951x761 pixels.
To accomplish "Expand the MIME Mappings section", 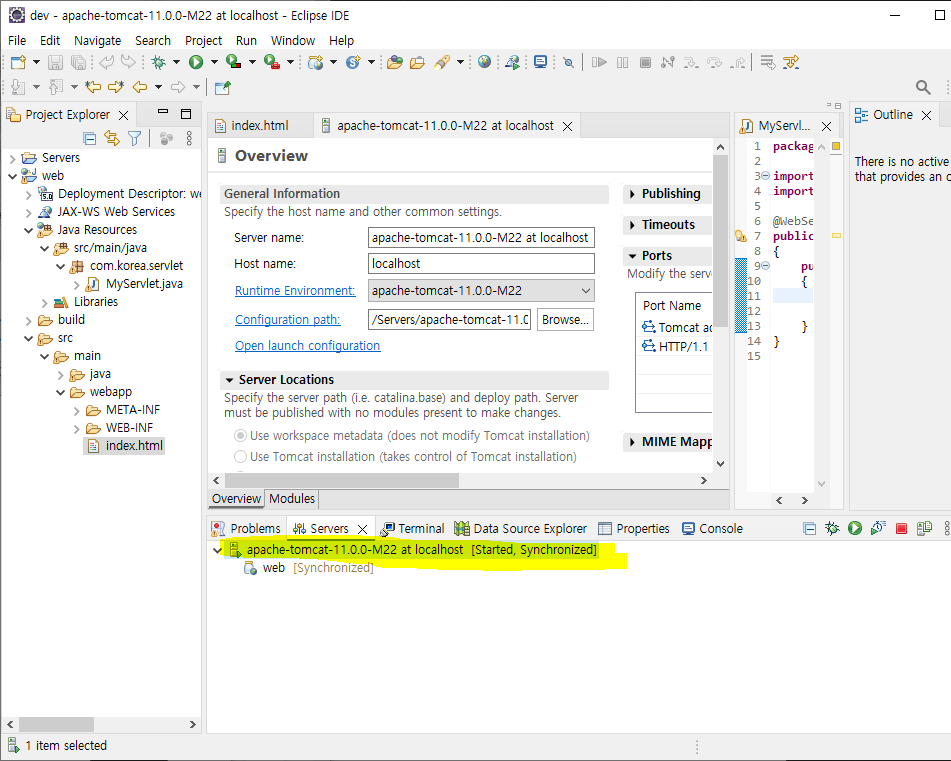I will click(632, 442).
